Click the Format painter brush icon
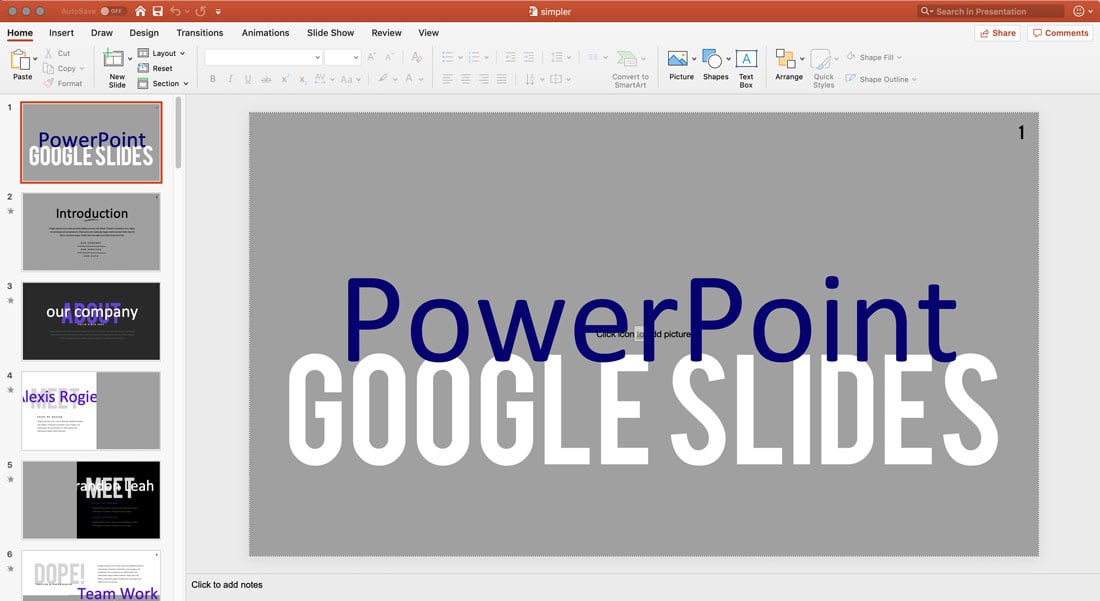Viewport: 1100px width, 601px height. pos(48,83)
